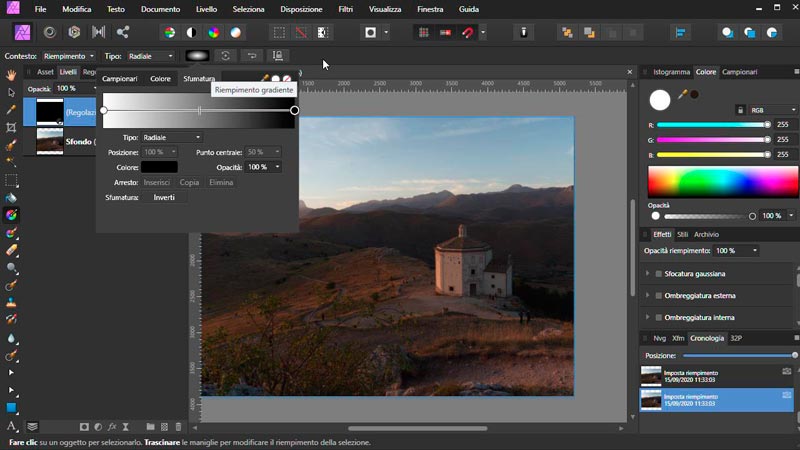Add group folder icon in Livelli panel
This screenshot has height=450, width=800.
(x=150, y=427)
